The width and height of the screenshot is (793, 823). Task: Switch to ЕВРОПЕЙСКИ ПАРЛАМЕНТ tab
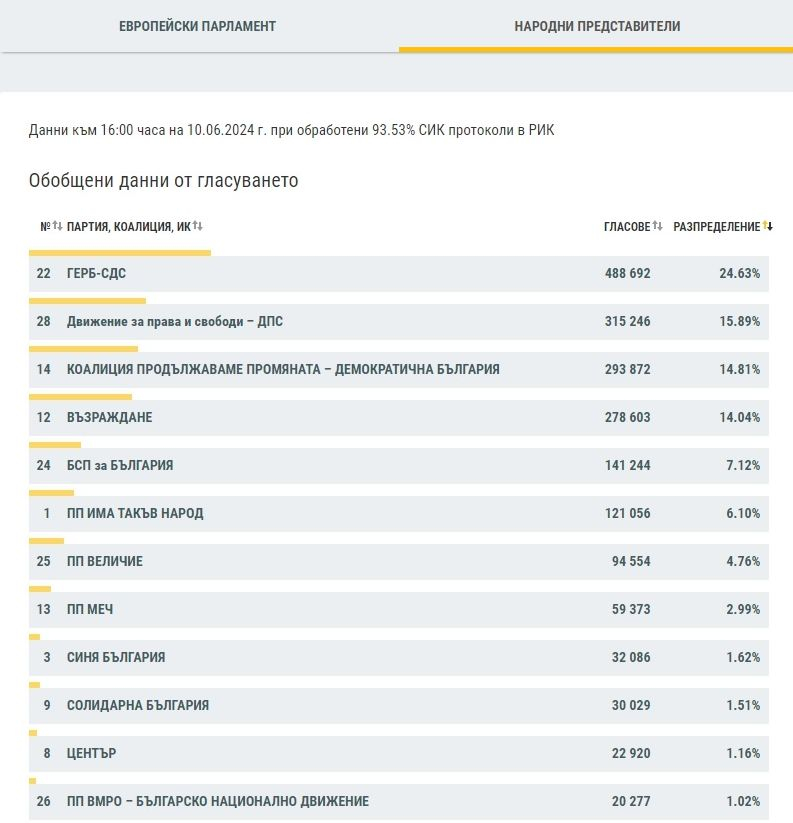pos(197,26)
